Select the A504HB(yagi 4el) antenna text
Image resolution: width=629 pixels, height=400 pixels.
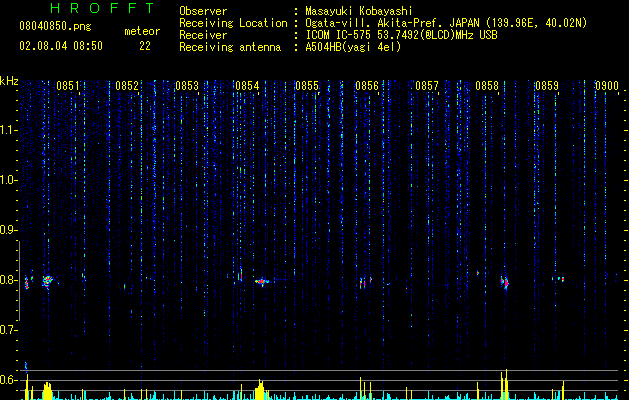[x=353, y=47]
